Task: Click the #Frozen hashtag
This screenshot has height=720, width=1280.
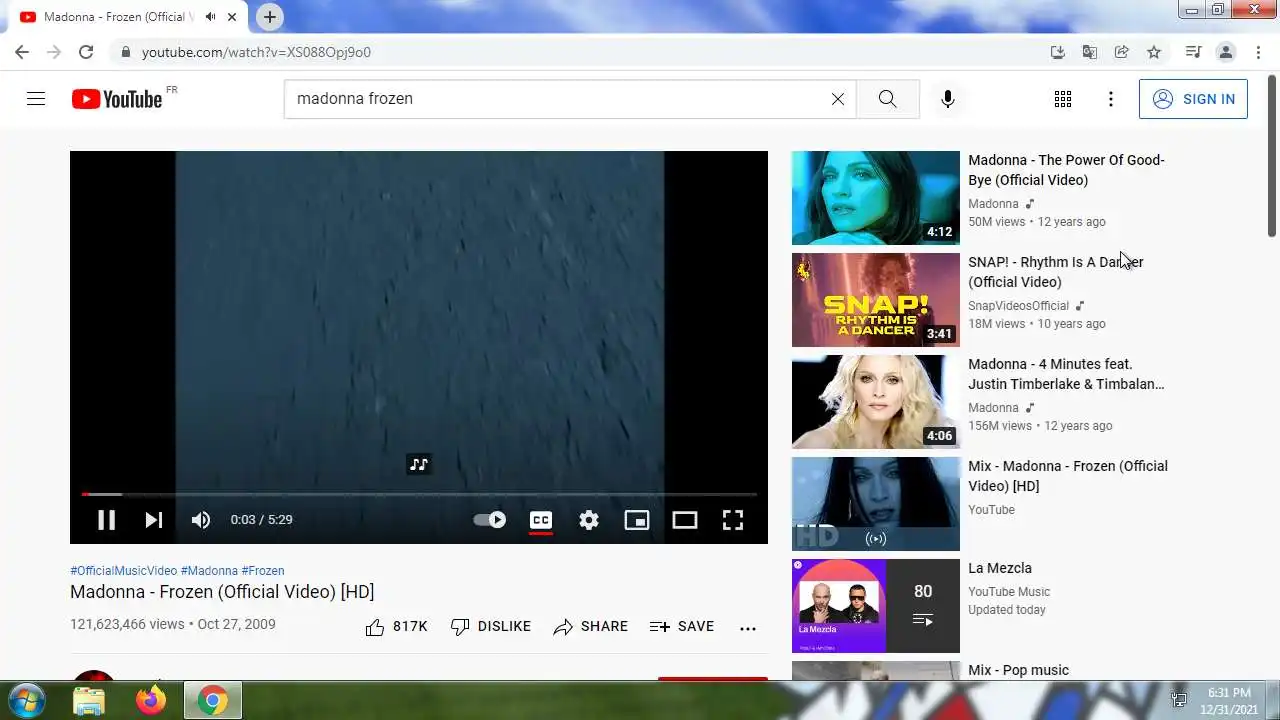Action: tap(263, 571)
